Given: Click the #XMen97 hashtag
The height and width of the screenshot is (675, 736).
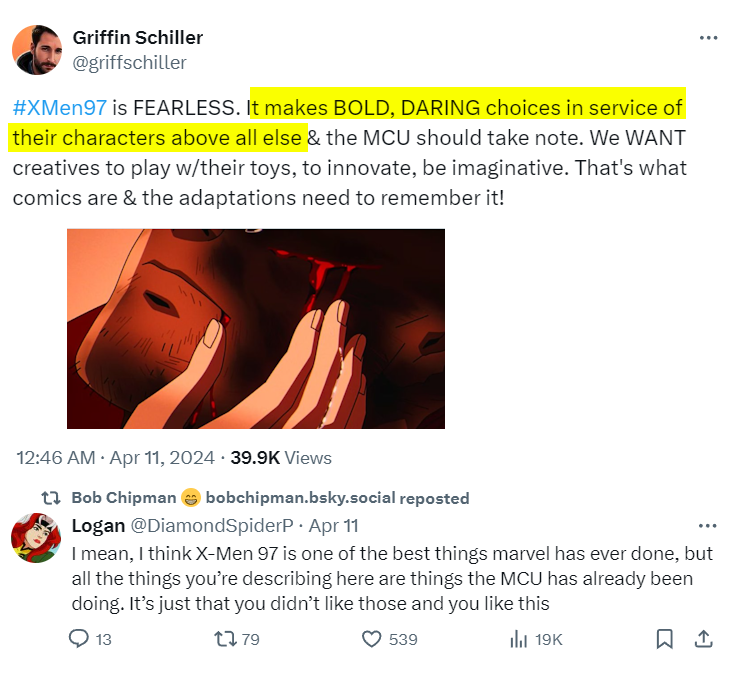Looking at the screenshot, I should coord(60,108).
